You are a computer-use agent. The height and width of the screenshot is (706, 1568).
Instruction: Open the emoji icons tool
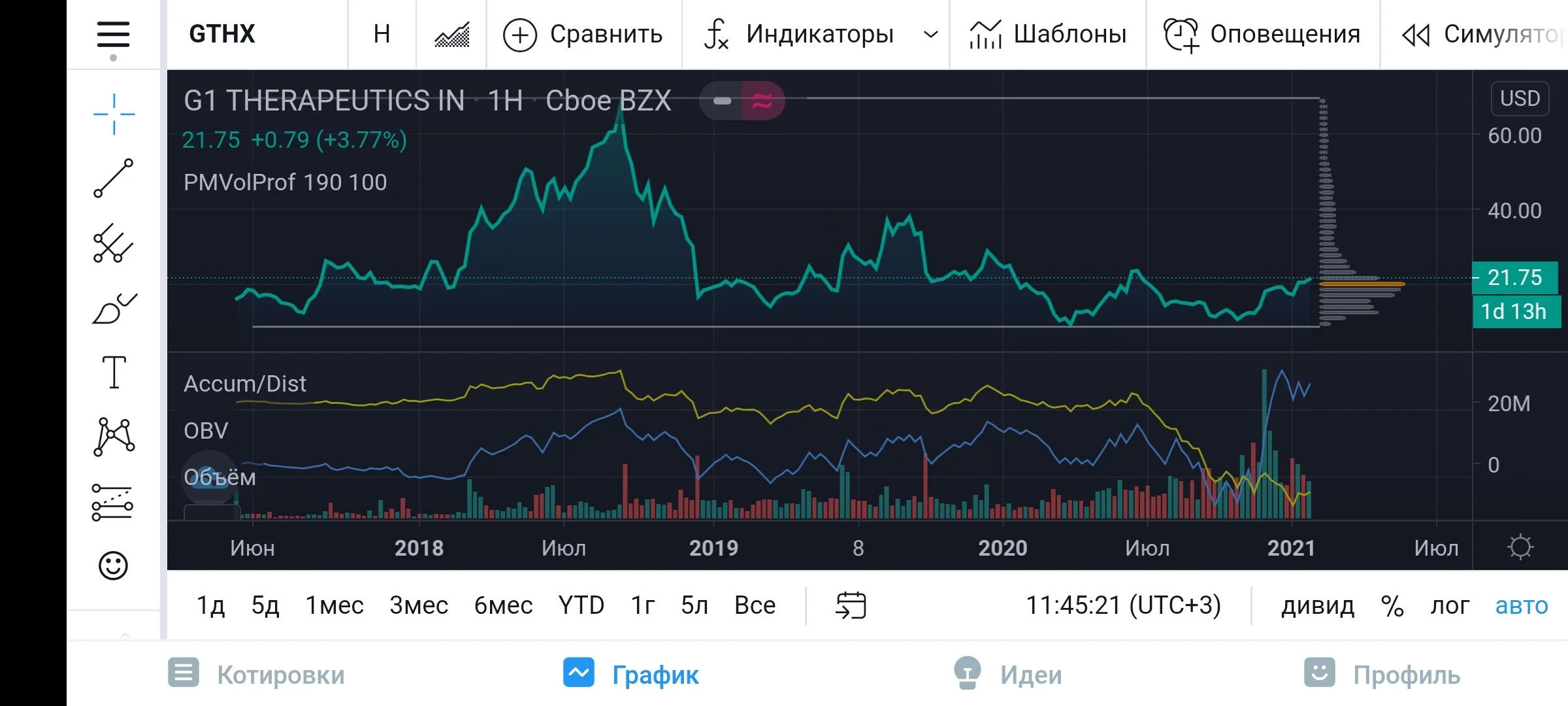point(113,565)
